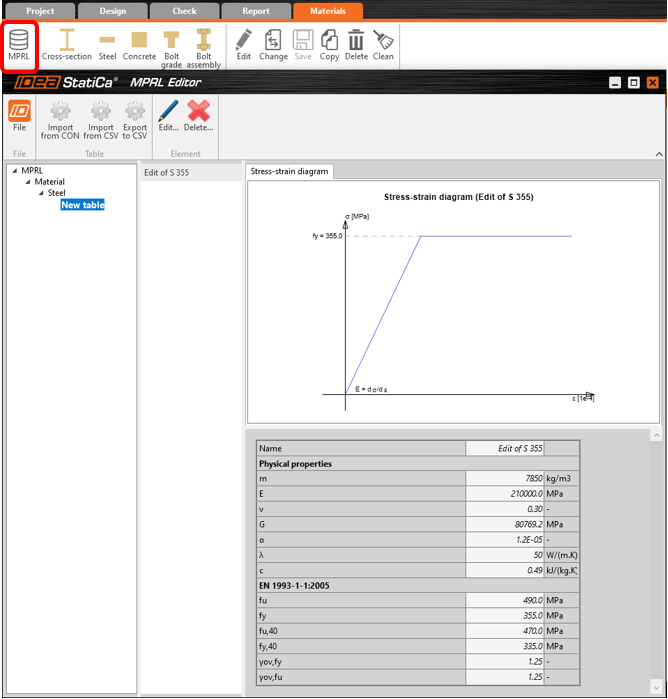Select Edit of S 355 list item
This screenshot has height=699, width=668.
tap(167, 173)
